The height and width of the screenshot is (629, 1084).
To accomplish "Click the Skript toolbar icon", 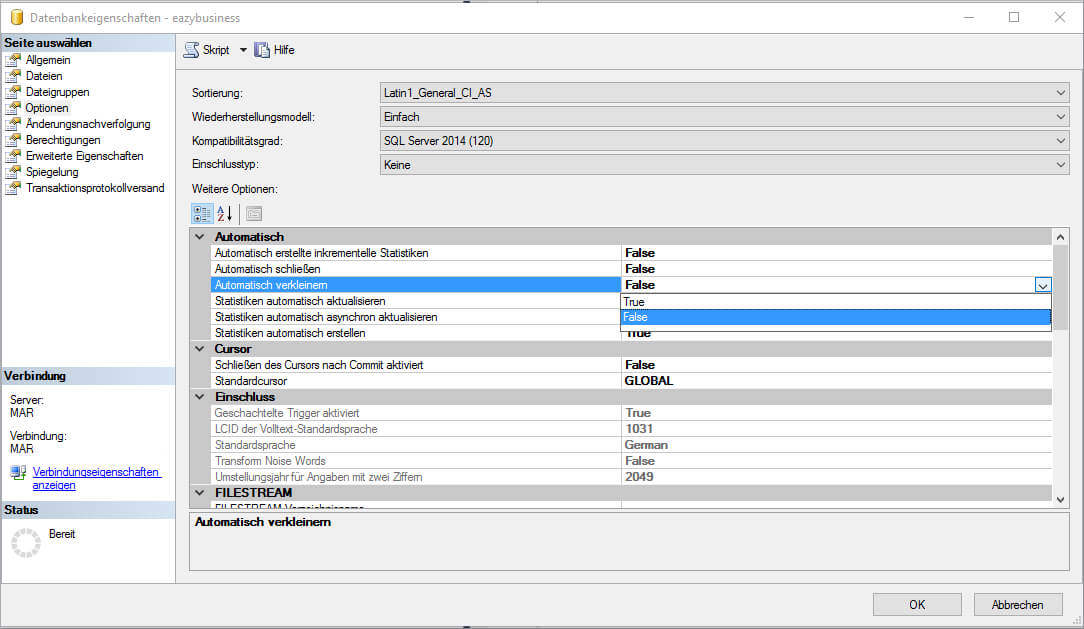I will (x=192, y=50).
